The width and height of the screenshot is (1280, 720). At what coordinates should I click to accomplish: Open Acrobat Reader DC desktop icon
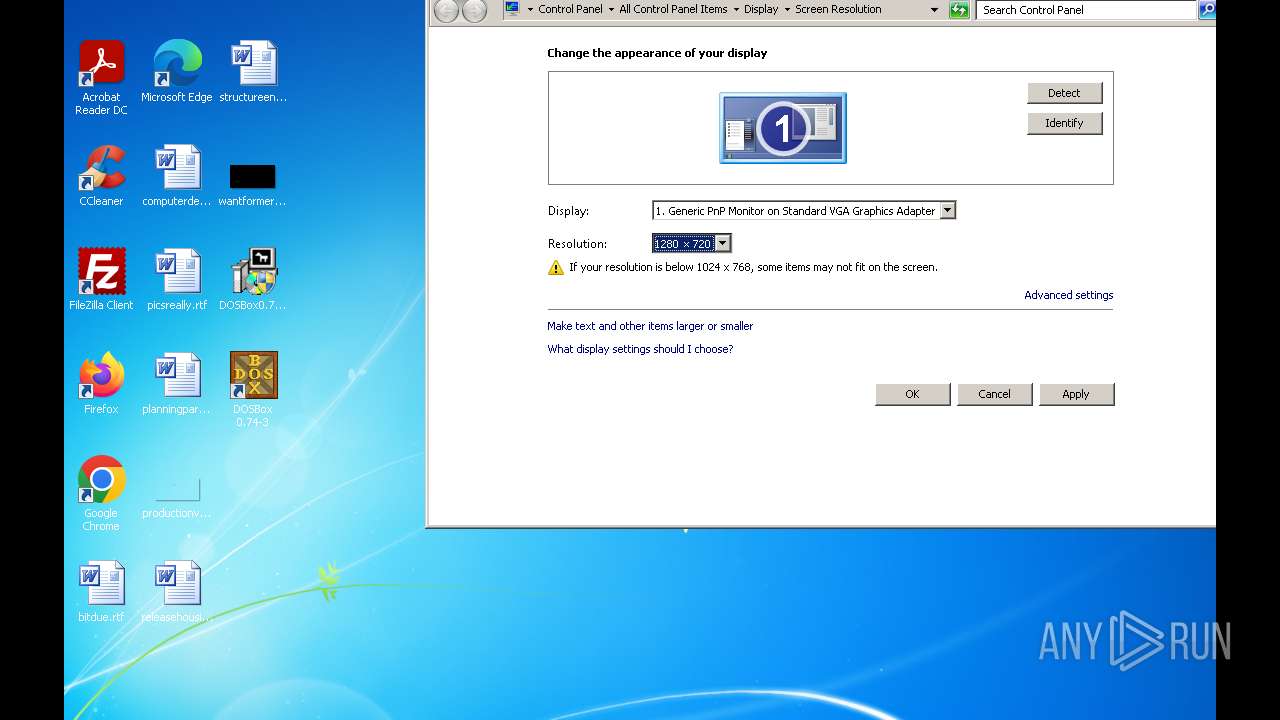pos(101,77)
